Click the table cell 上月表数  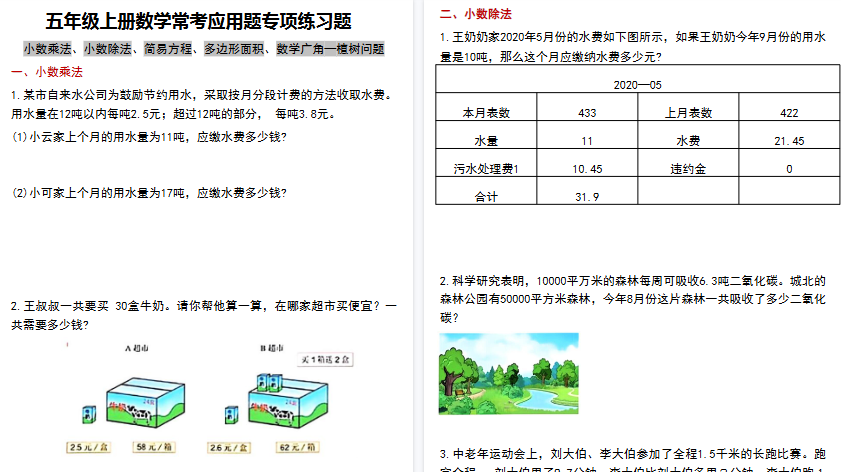pyautogui.click(x=688, y=107)
